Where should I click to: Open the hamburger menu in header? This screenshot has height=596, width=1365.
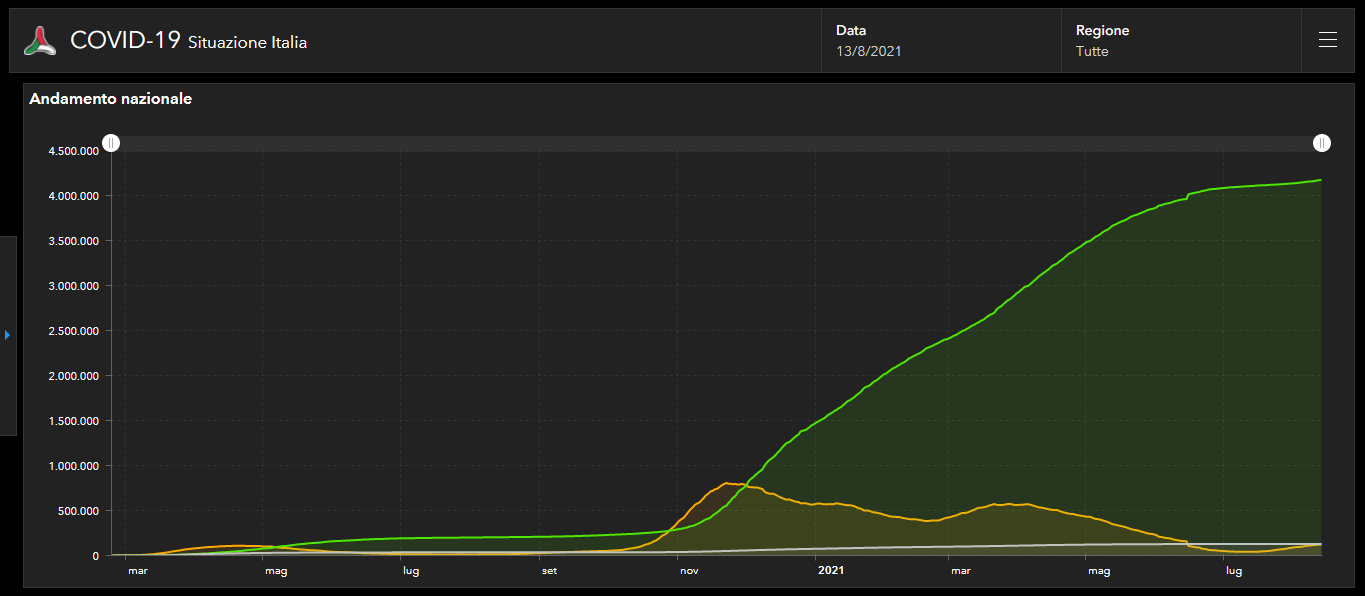[1327, 40]
